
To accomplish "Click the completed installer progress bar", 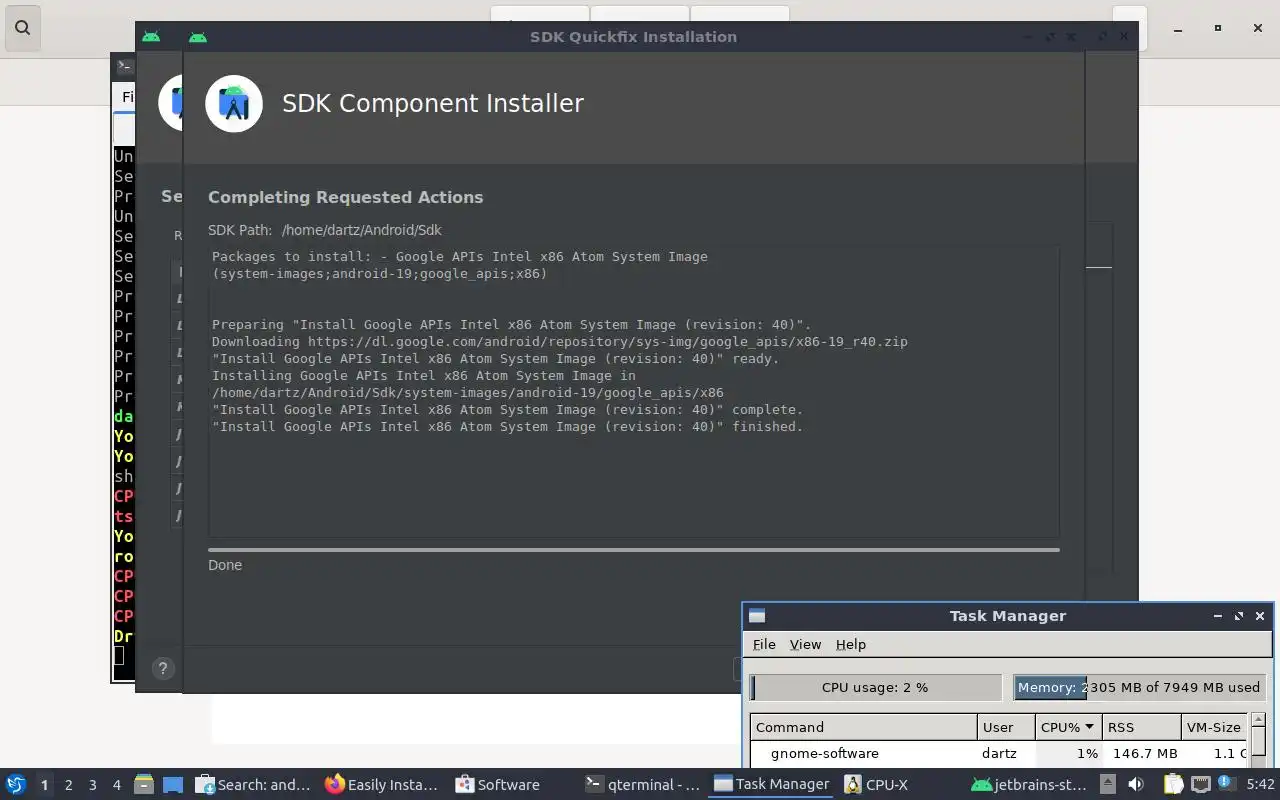I will (x=634, y=549).
